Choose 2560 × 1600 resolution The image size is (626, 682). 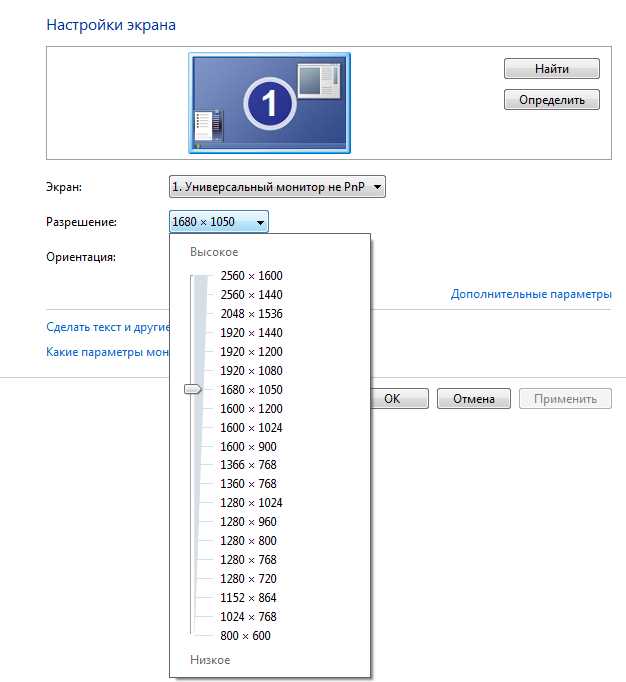[251, 276]
